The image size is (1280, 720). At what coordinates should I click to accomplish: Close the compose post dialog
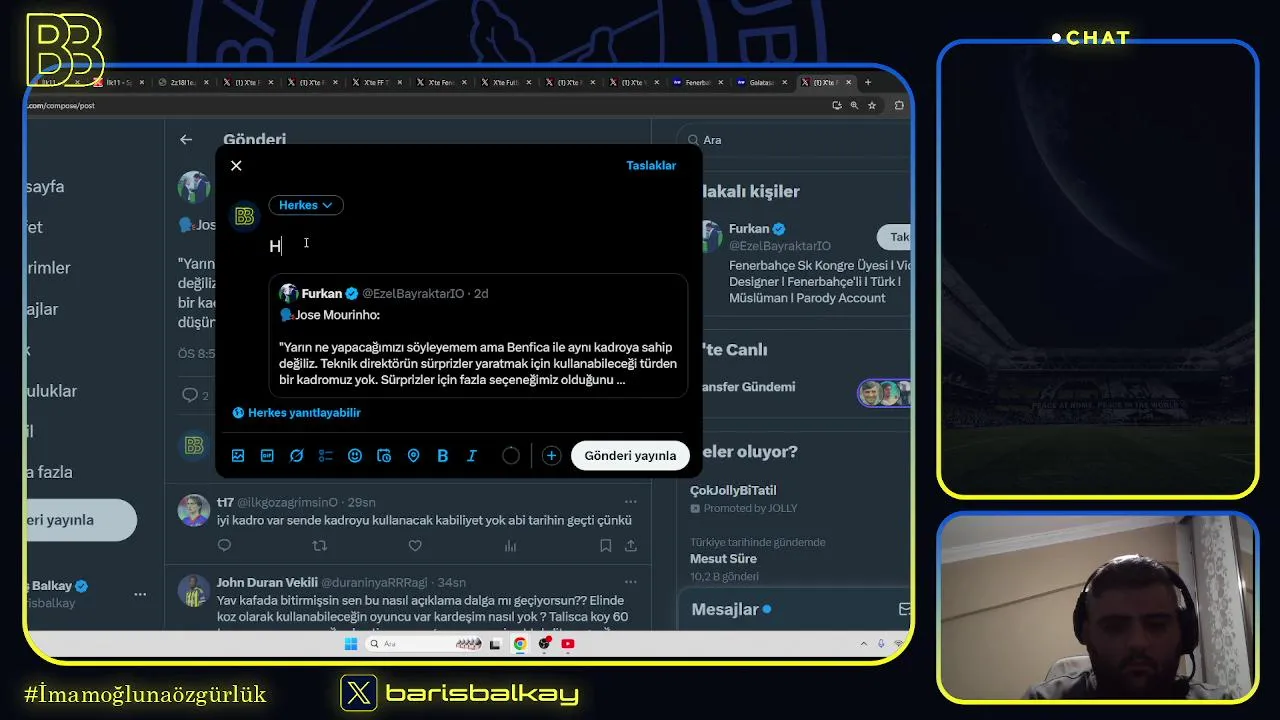pos(236,166)
